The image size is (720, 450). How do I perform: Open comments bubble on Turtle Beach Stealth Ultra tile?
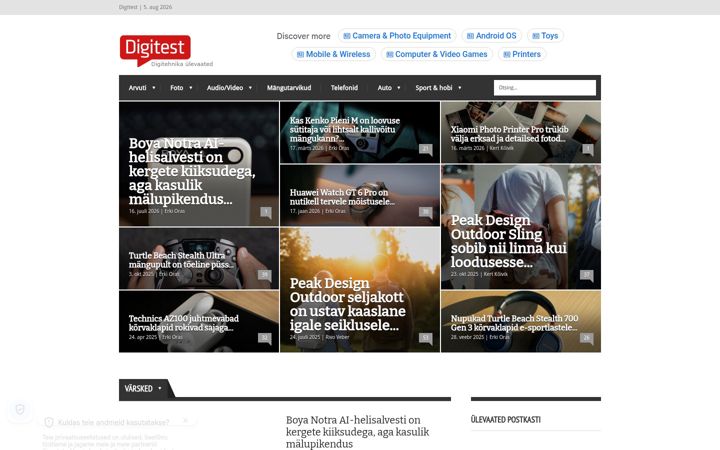point(264,275)
